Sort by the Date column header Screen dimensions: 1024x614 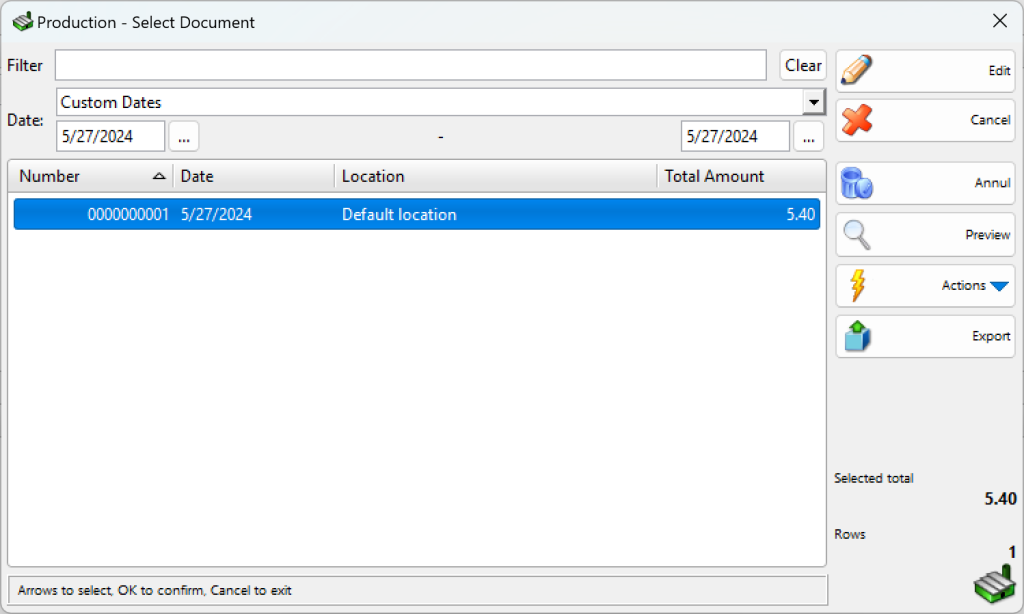point(253,176)
